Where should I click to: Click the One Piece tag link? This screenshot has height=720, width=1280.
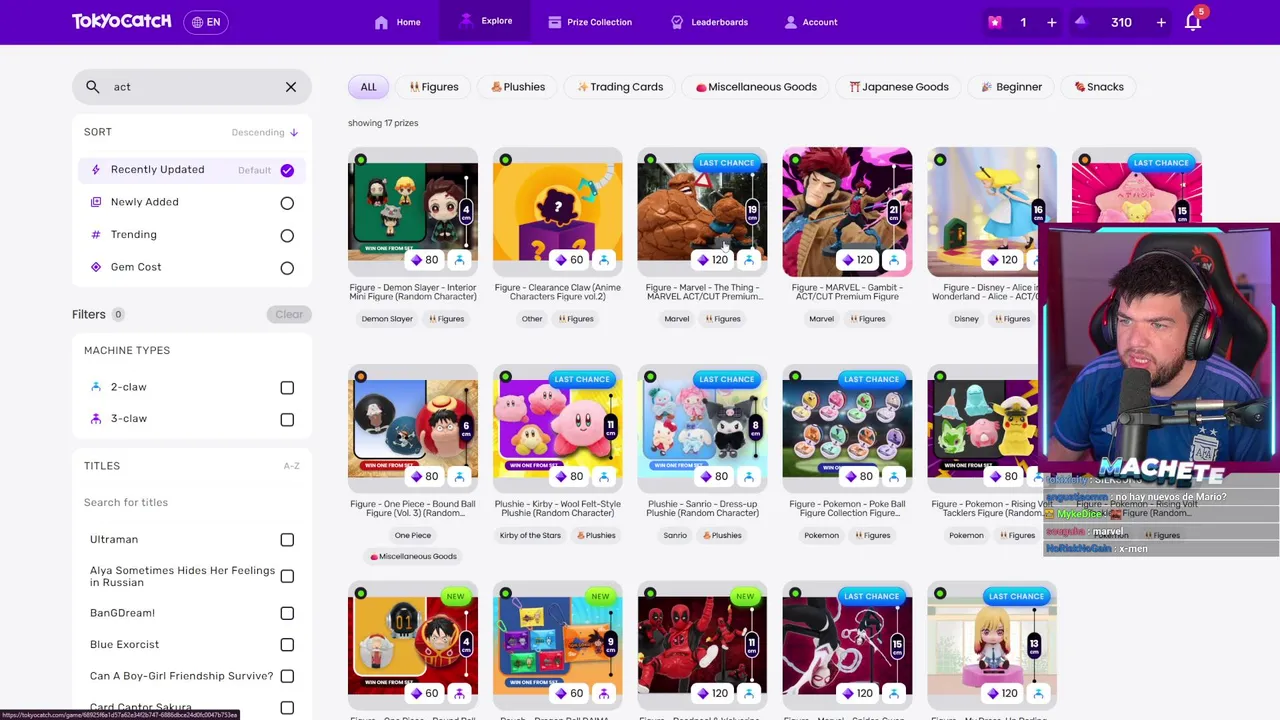click(x=413, y=536)
